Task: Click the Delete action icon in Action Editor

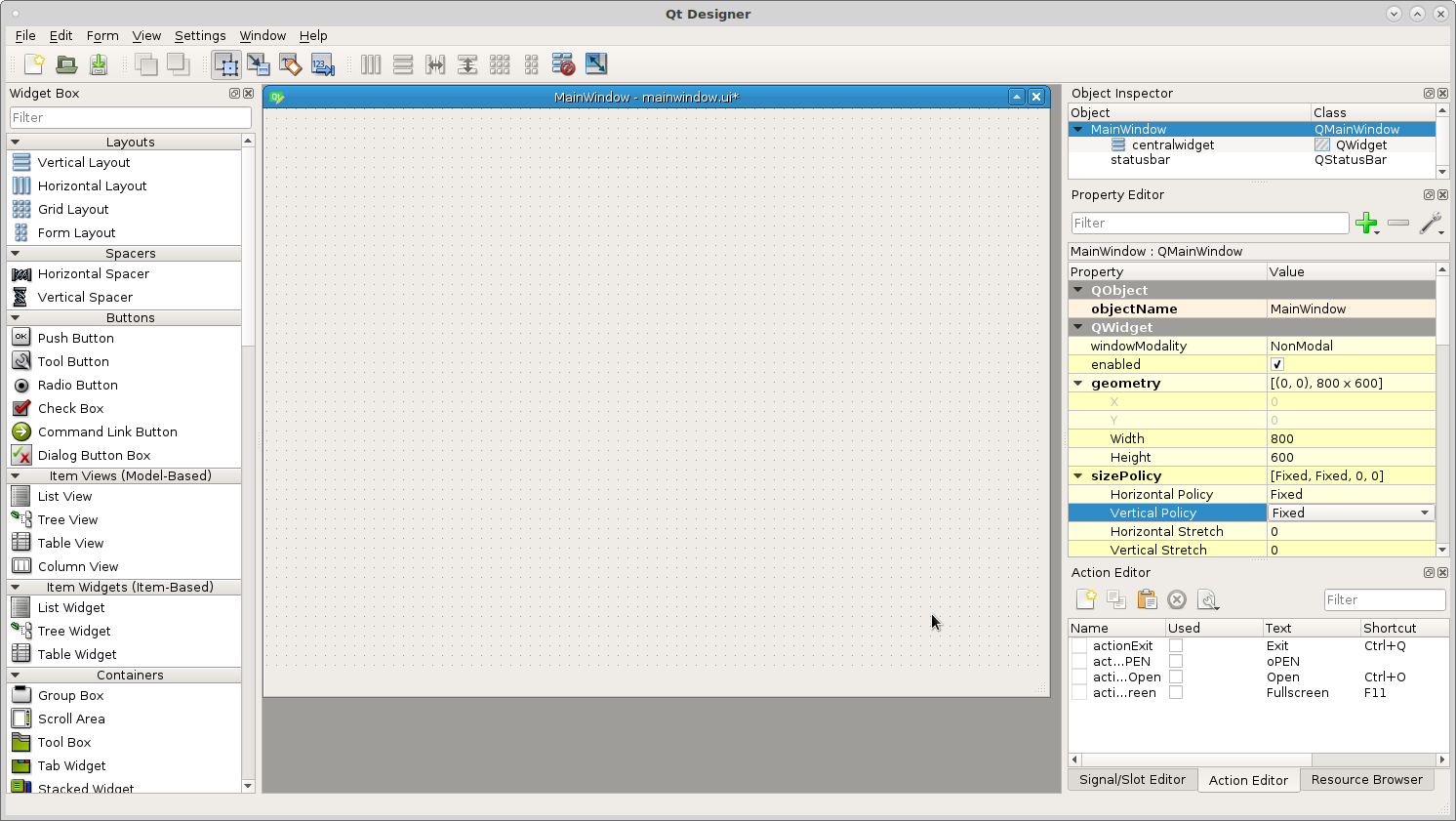Action: pyautogui.click(x=1177, y=599)
